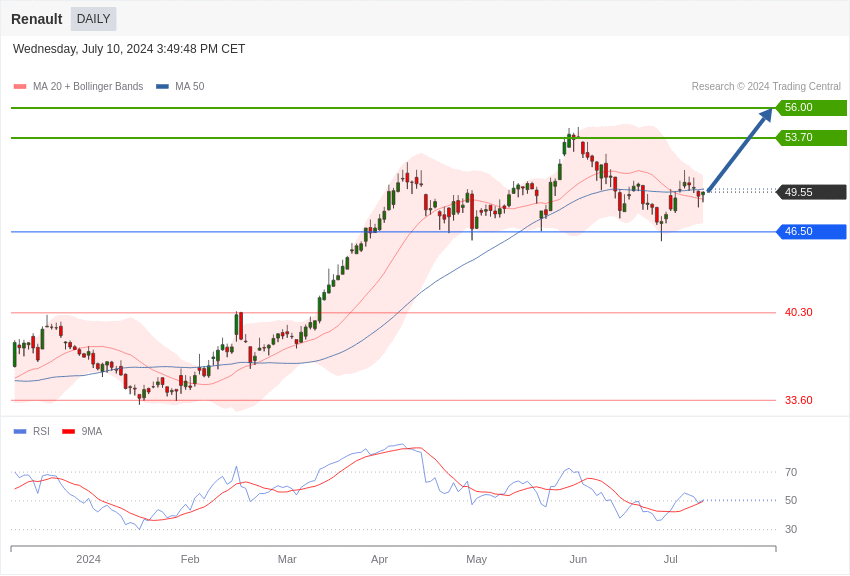Image resolution: width=850 pixels, height=576 pixels.
Task: Open the Research Trading Central copyright link
Action: point(765,87)
